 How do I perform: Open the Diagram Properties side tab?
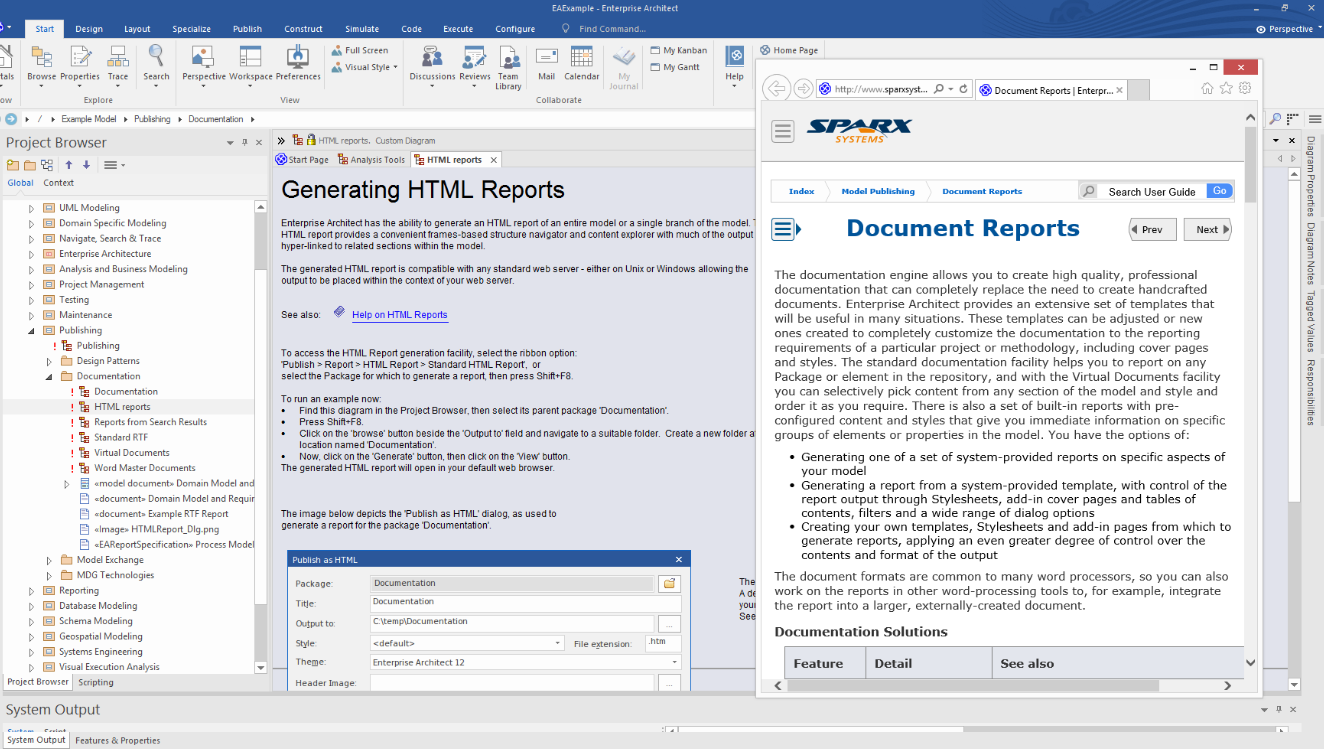[1311, 175]
